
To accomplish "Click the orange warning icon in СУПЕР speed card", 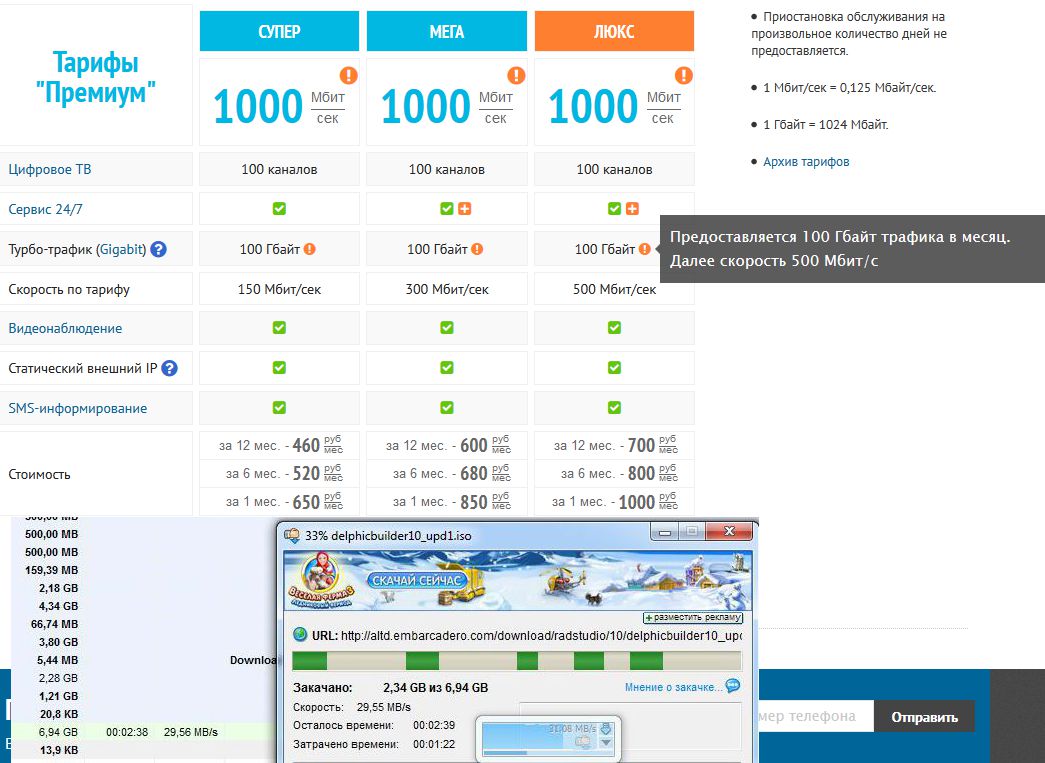I will coord(349,75).
